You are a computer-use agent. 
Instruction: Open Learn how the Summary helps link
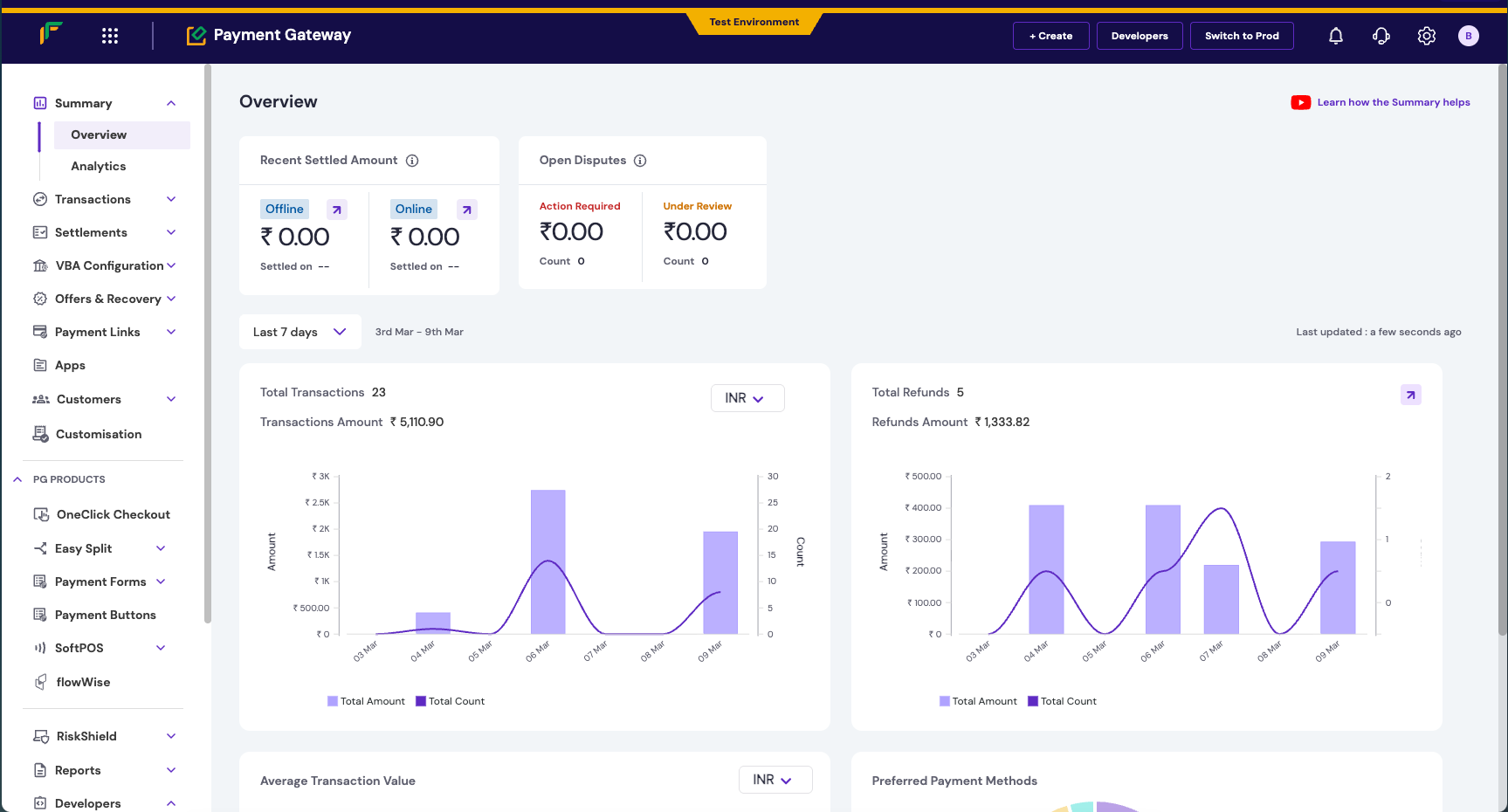click(x=1380, y=102)
